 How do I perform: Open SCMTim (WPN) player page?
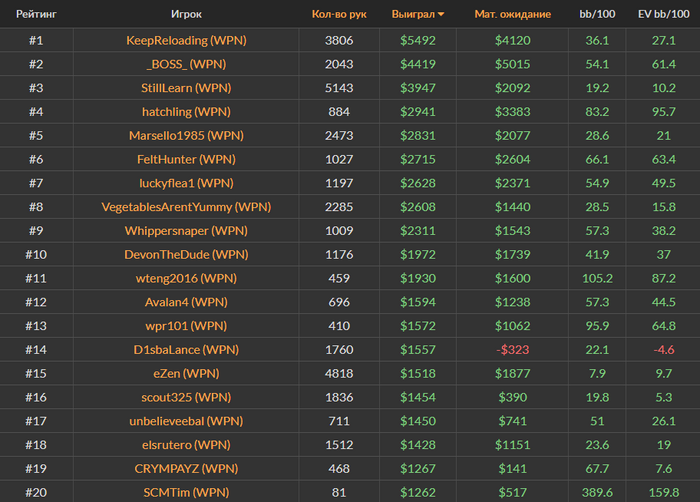(186, 492)
